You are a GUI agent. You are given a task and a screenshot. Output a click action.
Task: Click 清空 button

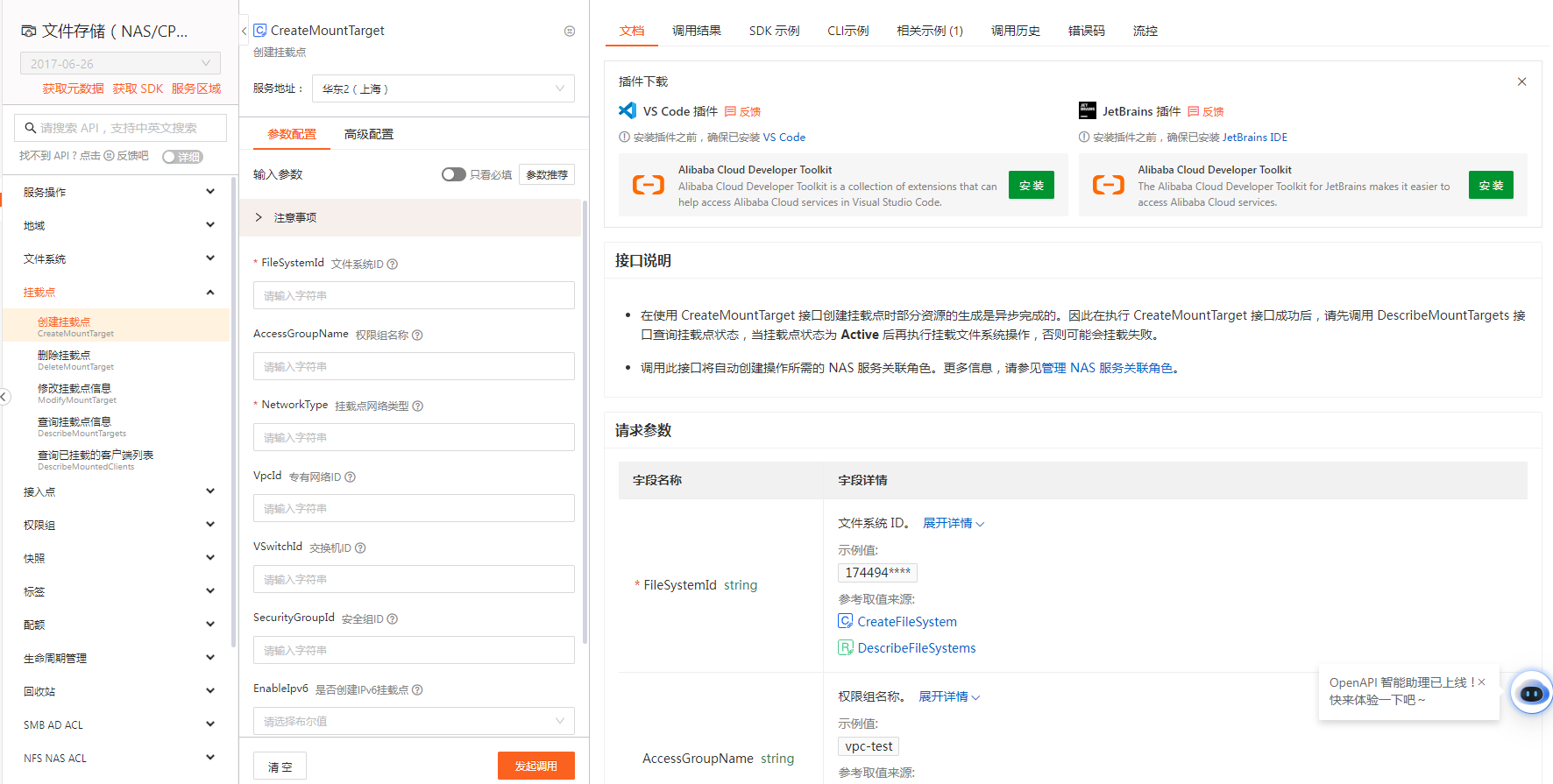tap(280, 766)
